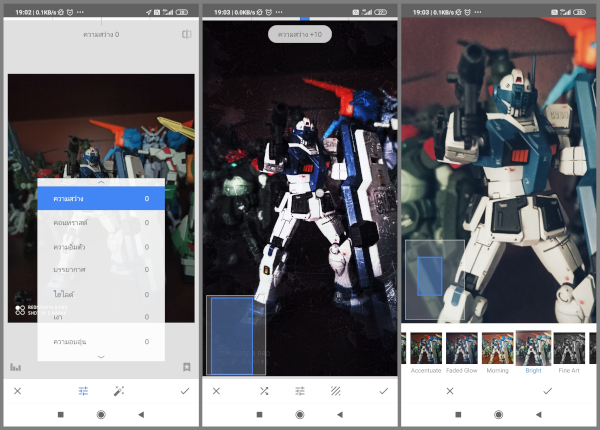
Task: Select the Morning filter thumbnail
Action: click(x=497, y=348)
